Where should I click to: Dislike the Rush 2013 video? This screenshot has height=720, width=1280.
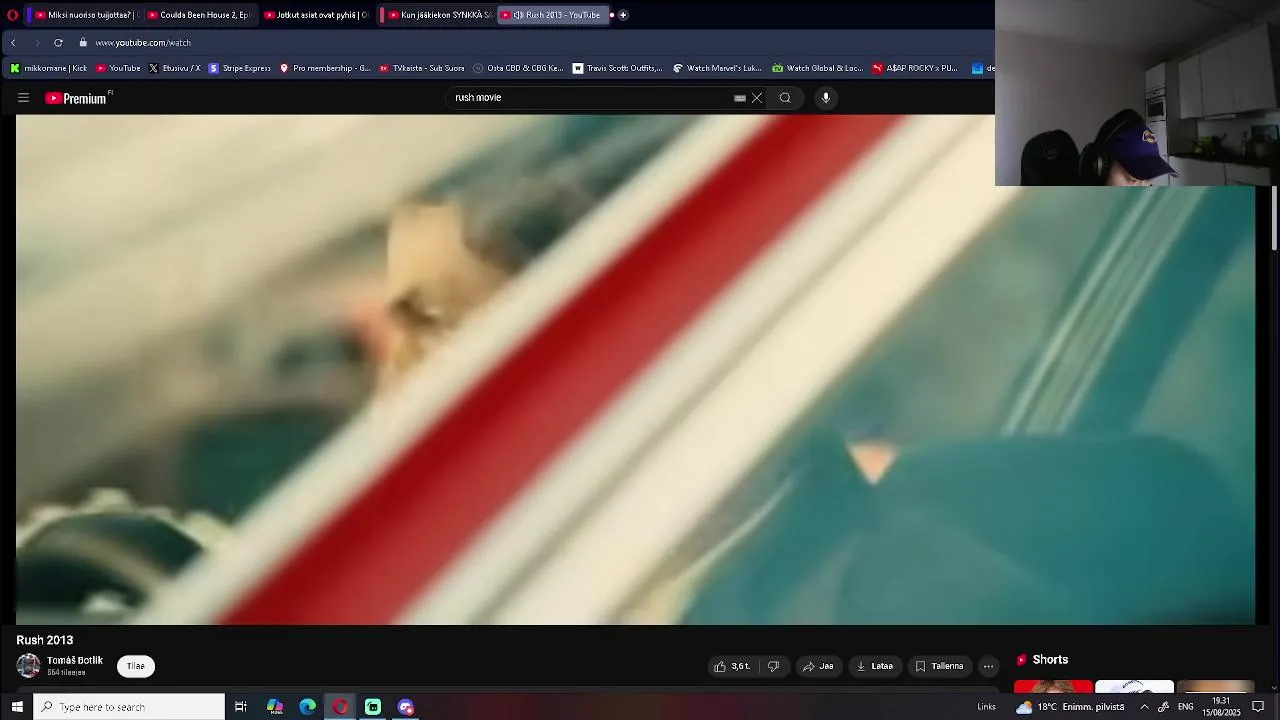[x=773, y=666]
